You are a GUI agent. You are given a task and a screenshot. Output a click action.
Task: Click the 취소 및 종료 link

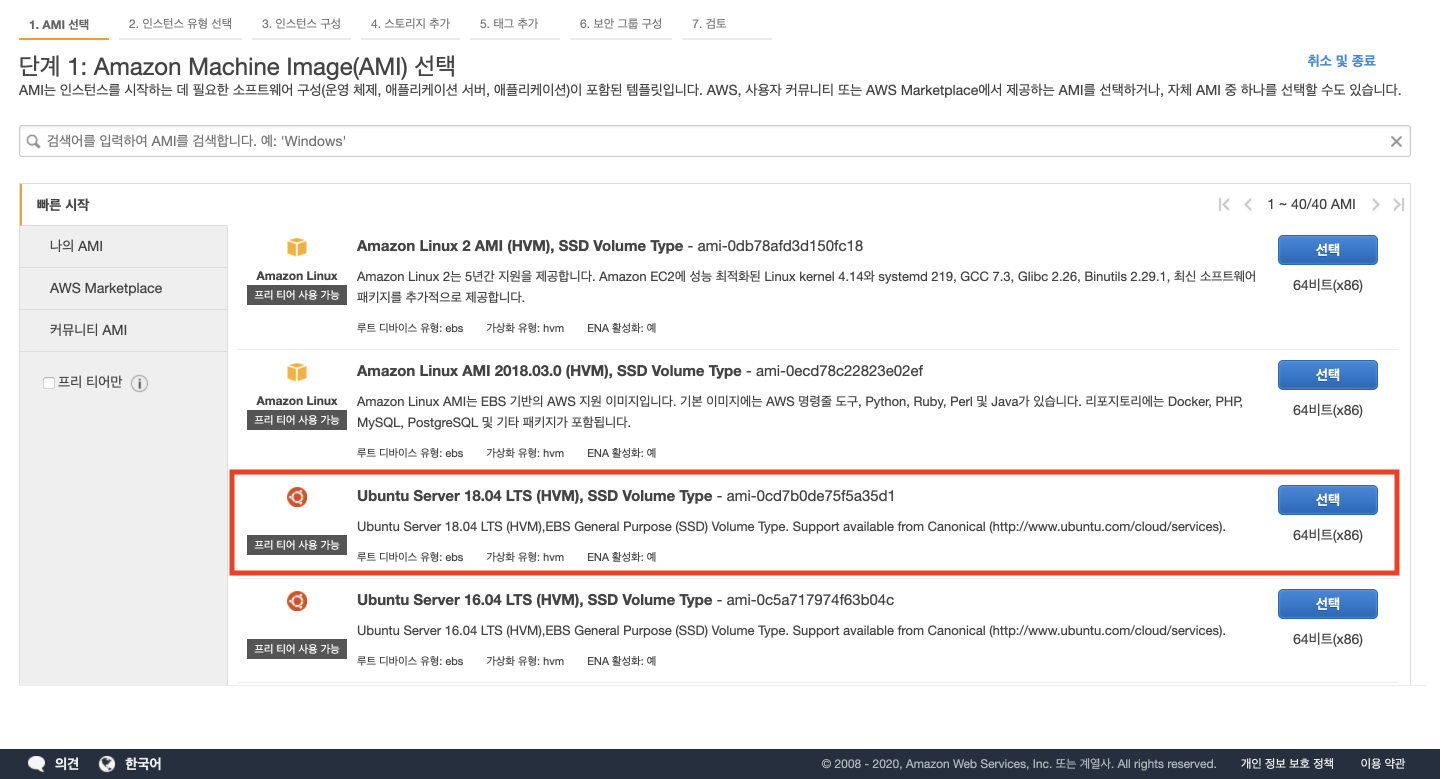point(1341,61)
